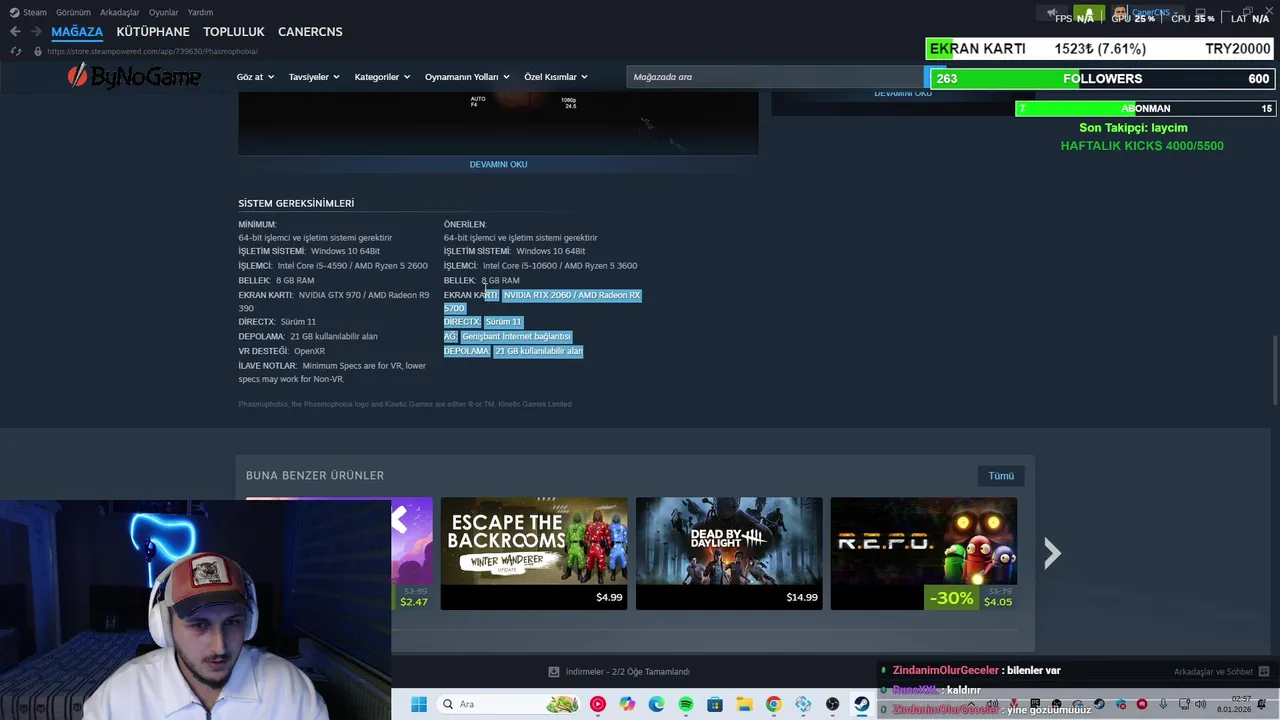Expand the Kategoriler dropdown

(x=382, y=77)
